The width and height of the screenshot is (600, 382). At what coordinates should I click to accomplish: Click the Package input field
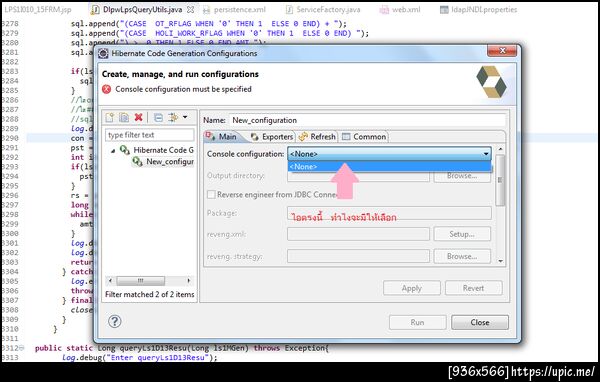pyautogui.click(x=389, y=213)
